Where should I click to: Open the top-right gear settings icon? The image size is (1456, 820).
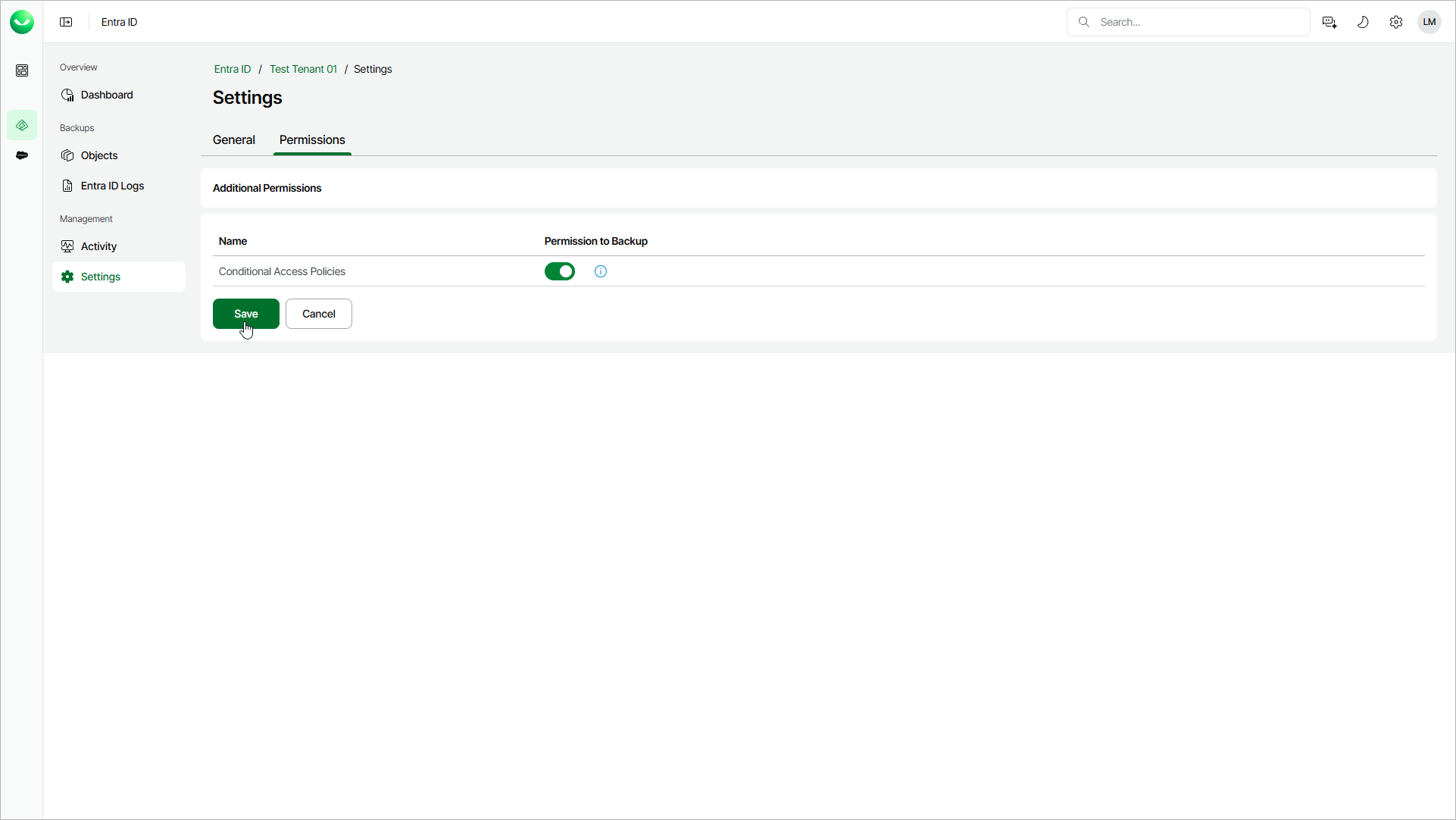(1396, 22)
